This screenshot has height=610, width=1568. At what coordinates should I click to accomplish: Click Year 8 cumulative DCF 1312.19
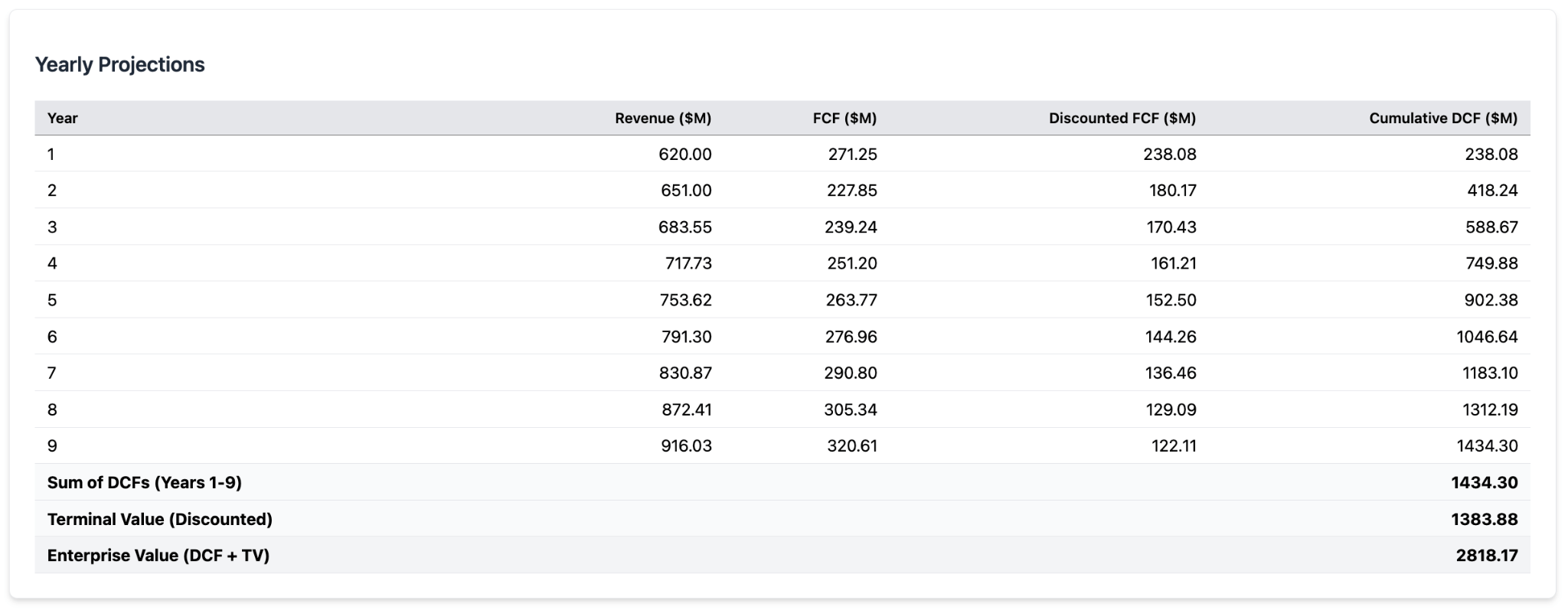point(1489,409)
